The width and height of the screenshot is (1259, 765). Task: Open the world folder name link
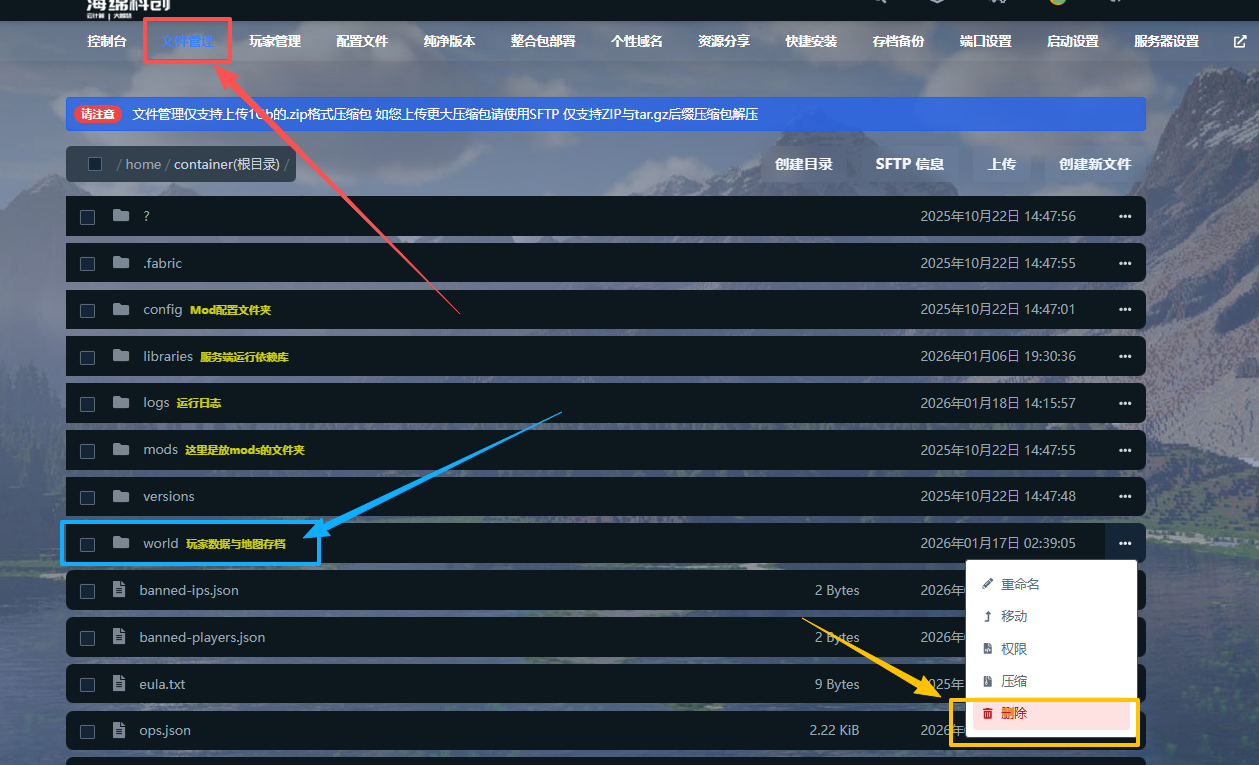pyautogui.click(x=160, y=543)
